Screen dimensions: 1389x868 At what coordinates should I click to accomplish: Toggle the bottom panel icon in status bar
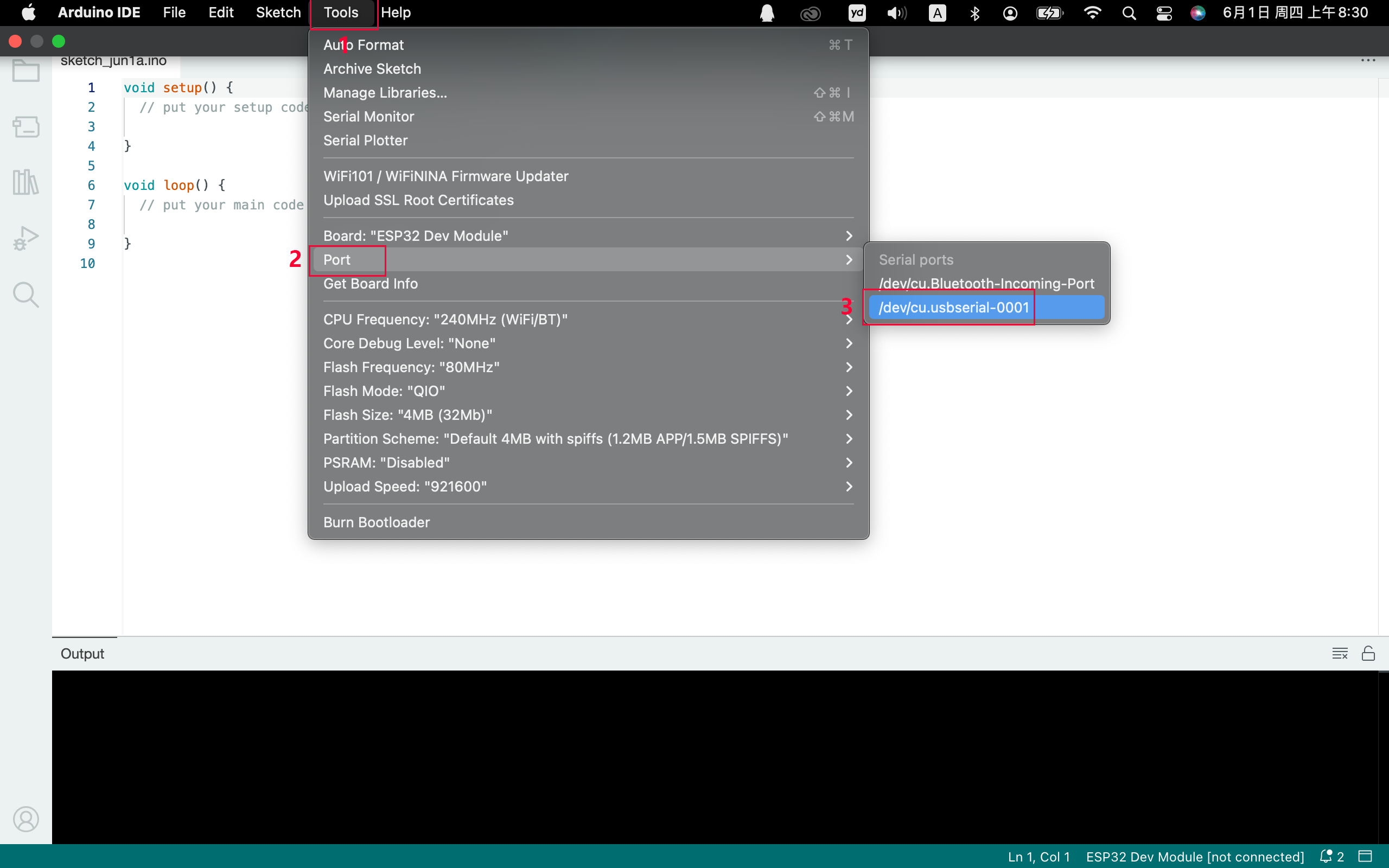tap(1366, 856)
